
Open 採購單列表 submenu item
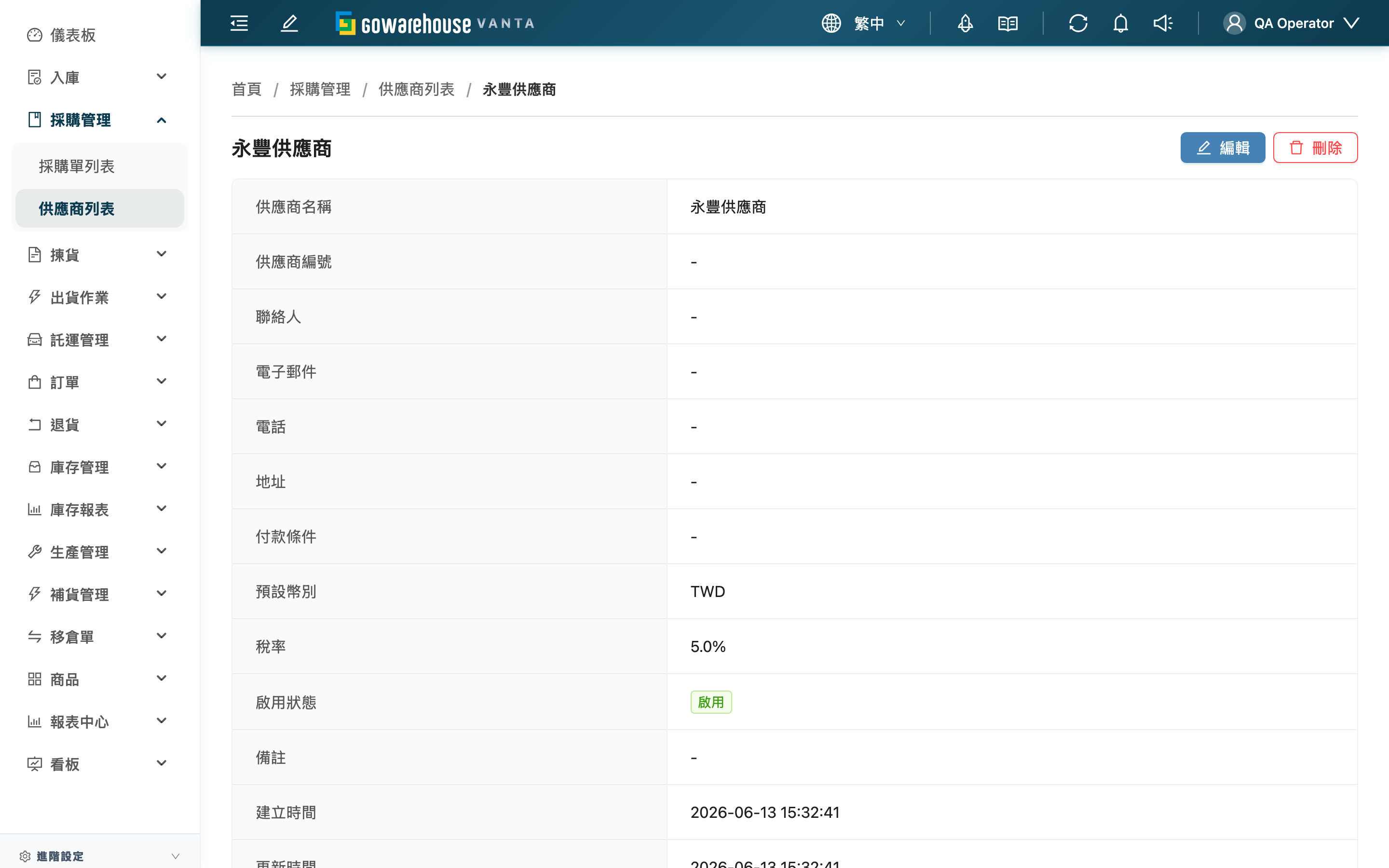(x=100, y=166)
